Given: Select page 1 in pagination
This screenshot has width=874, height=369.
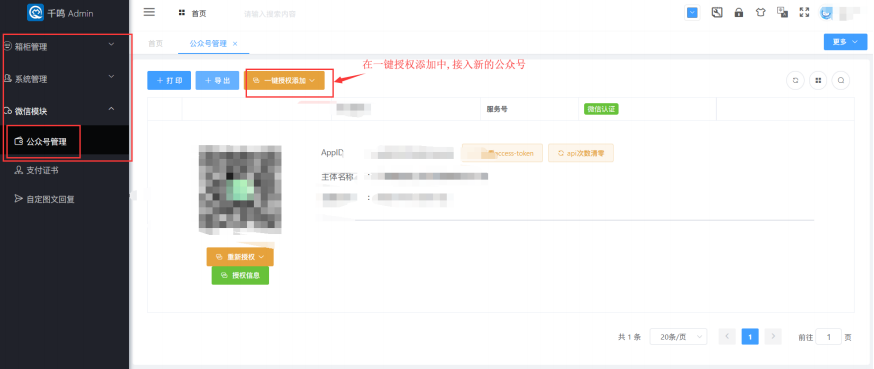Looking at the screenshot, I should 750,337.
